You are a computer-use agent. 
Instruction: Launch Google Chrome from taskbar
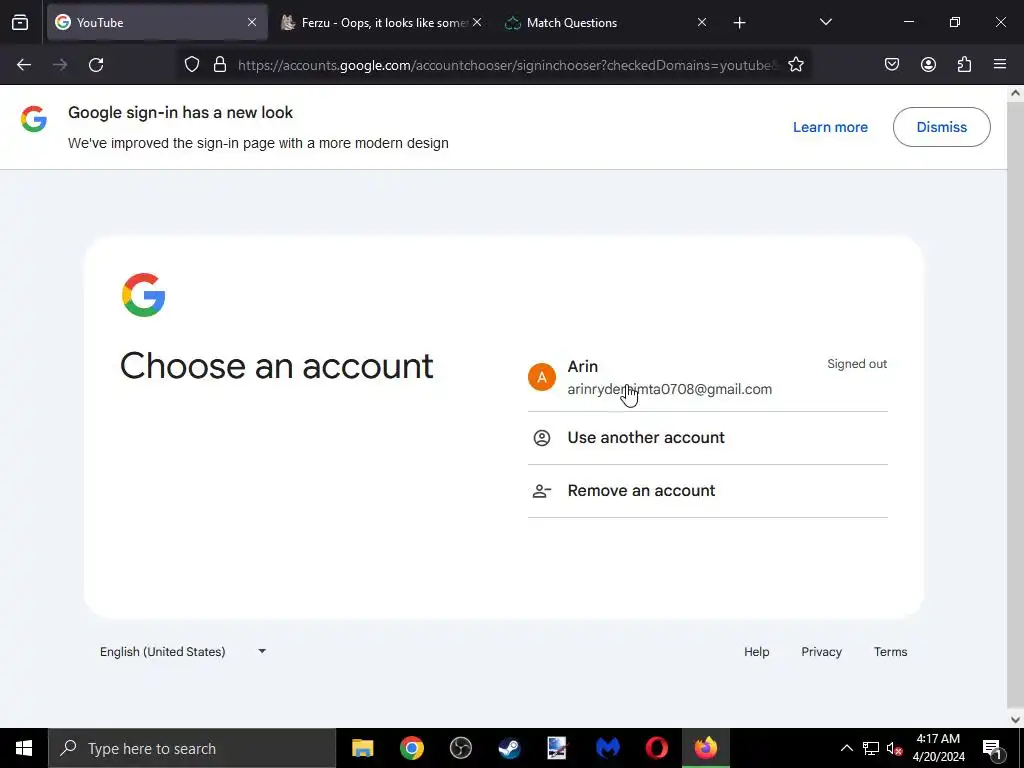pyautogui.click(x=411, y=748)
